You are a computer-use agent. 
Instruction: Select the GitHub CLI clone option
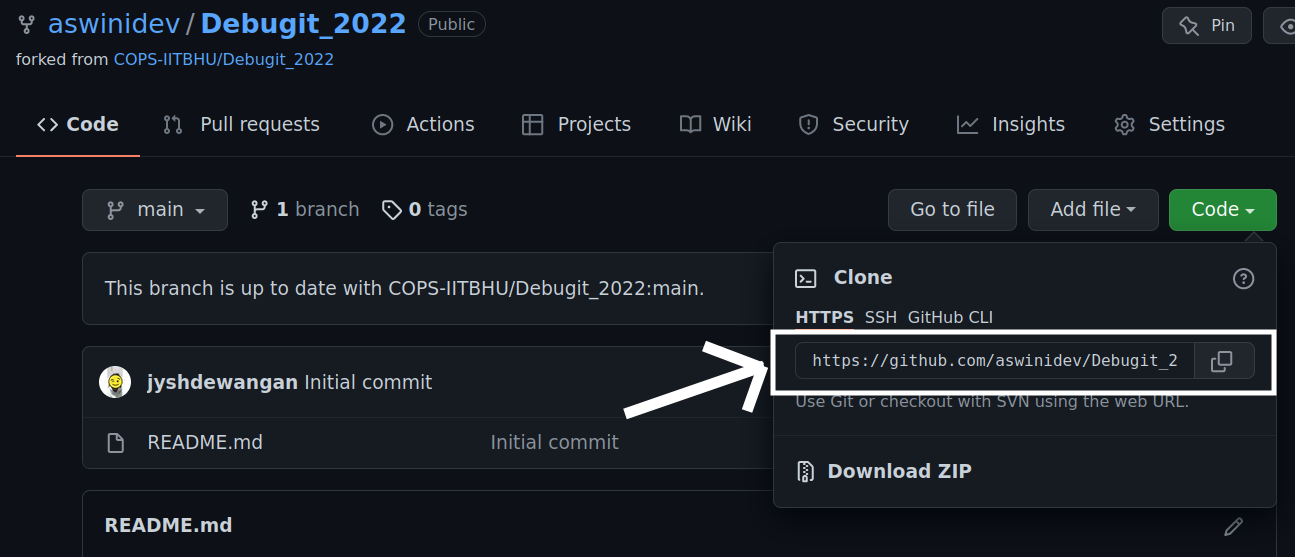point(950,317)
